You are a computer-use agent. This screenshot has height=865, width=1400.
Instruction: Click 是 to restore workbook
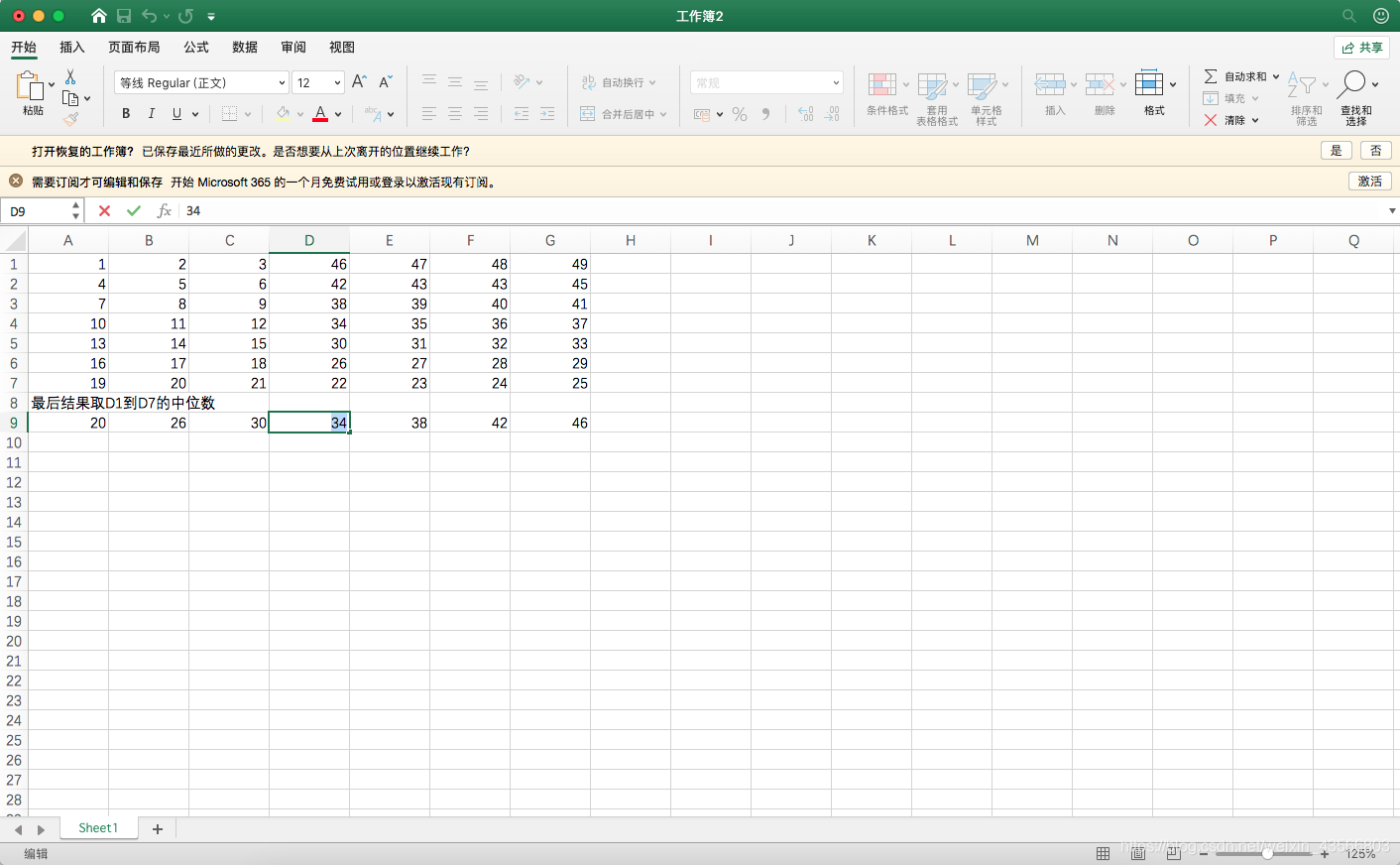point(1336,151)
